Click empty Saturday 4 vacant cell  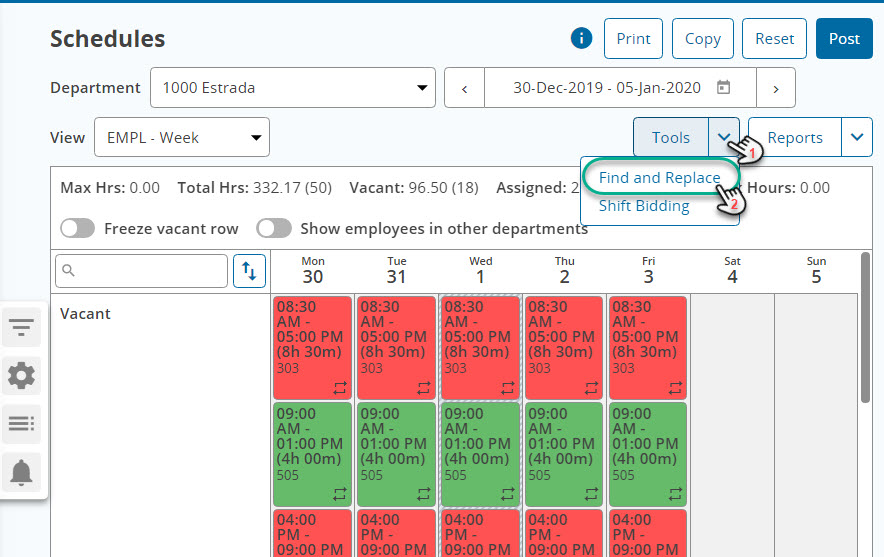click(x=732, y=426)
